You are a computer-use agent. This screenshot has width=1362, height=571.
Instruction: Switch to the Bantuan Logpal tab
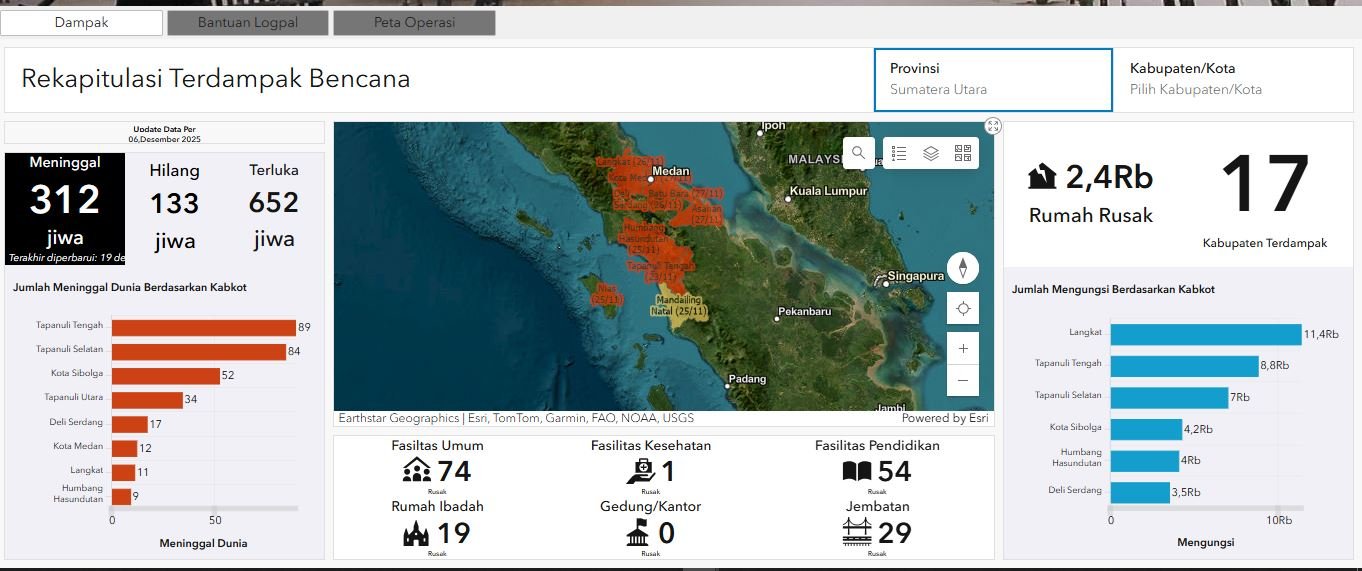pos(248,23)
